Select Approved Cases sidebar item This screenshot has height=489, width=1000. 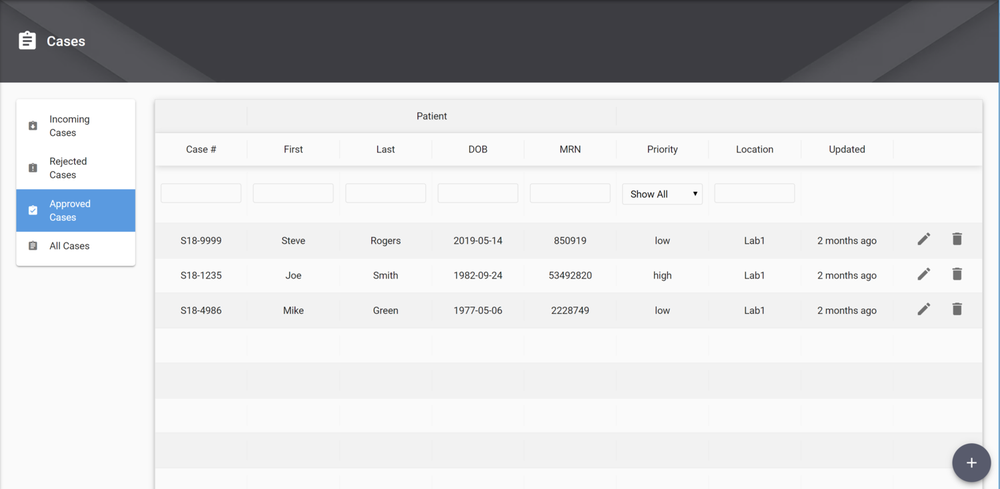[75, 210]
